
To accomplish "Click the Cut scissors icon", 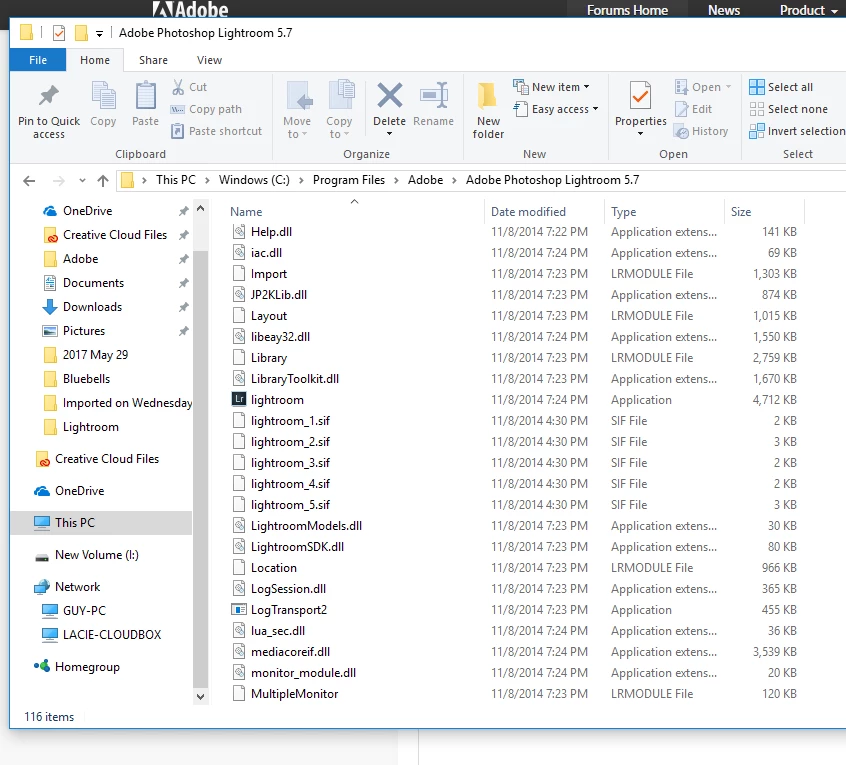I will pyautogui.click(x=178, y=87).
